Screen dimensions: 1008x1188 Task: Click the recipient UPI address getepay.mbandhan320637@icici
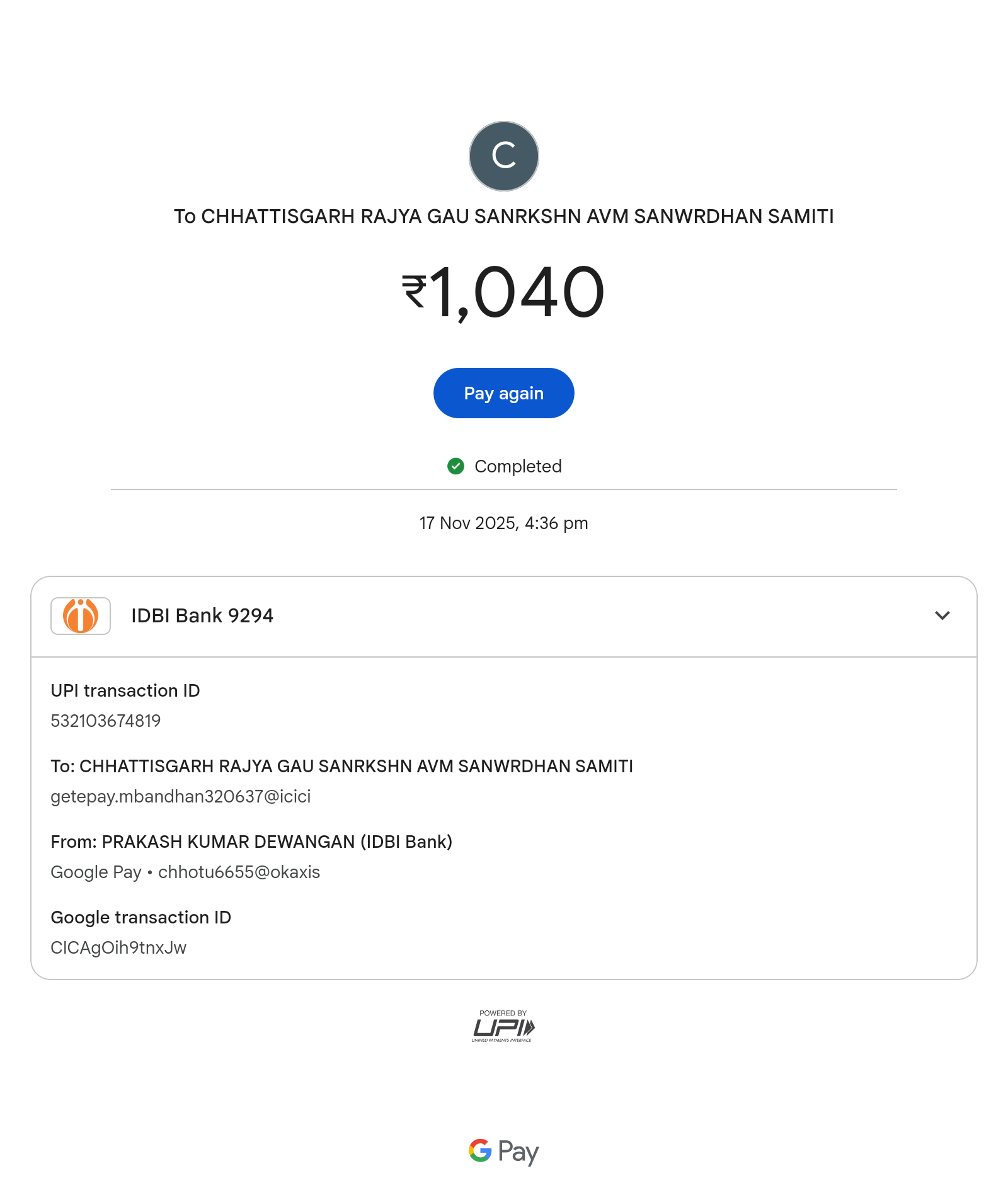click(181, 796)
